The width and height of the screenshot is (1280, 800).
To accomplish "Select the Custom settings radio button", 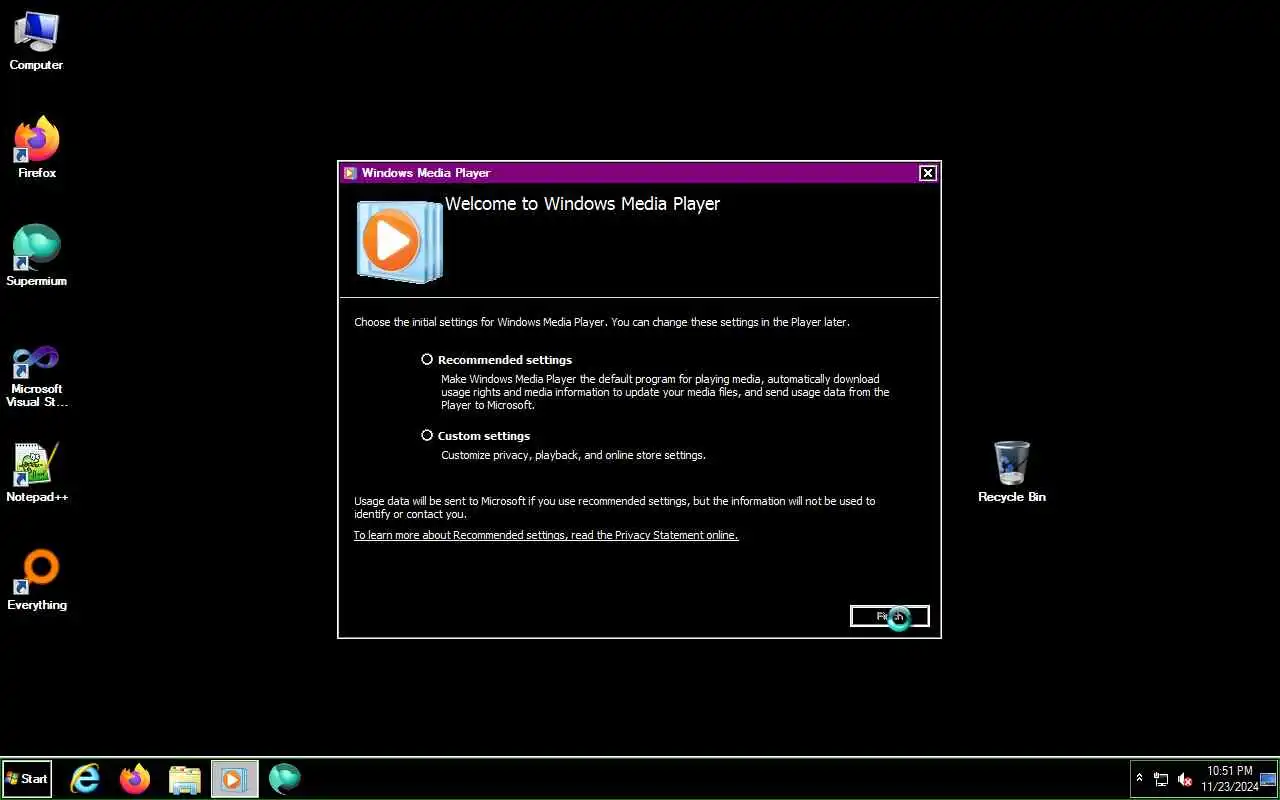I will [x=427, y=435].
